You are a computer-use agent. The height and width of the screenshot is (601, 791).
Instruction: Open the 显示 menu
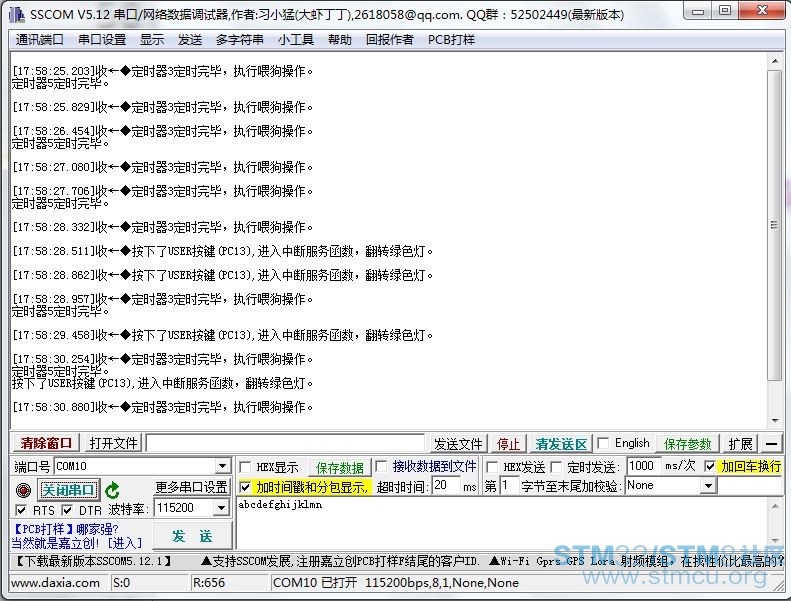pos(152,39)
